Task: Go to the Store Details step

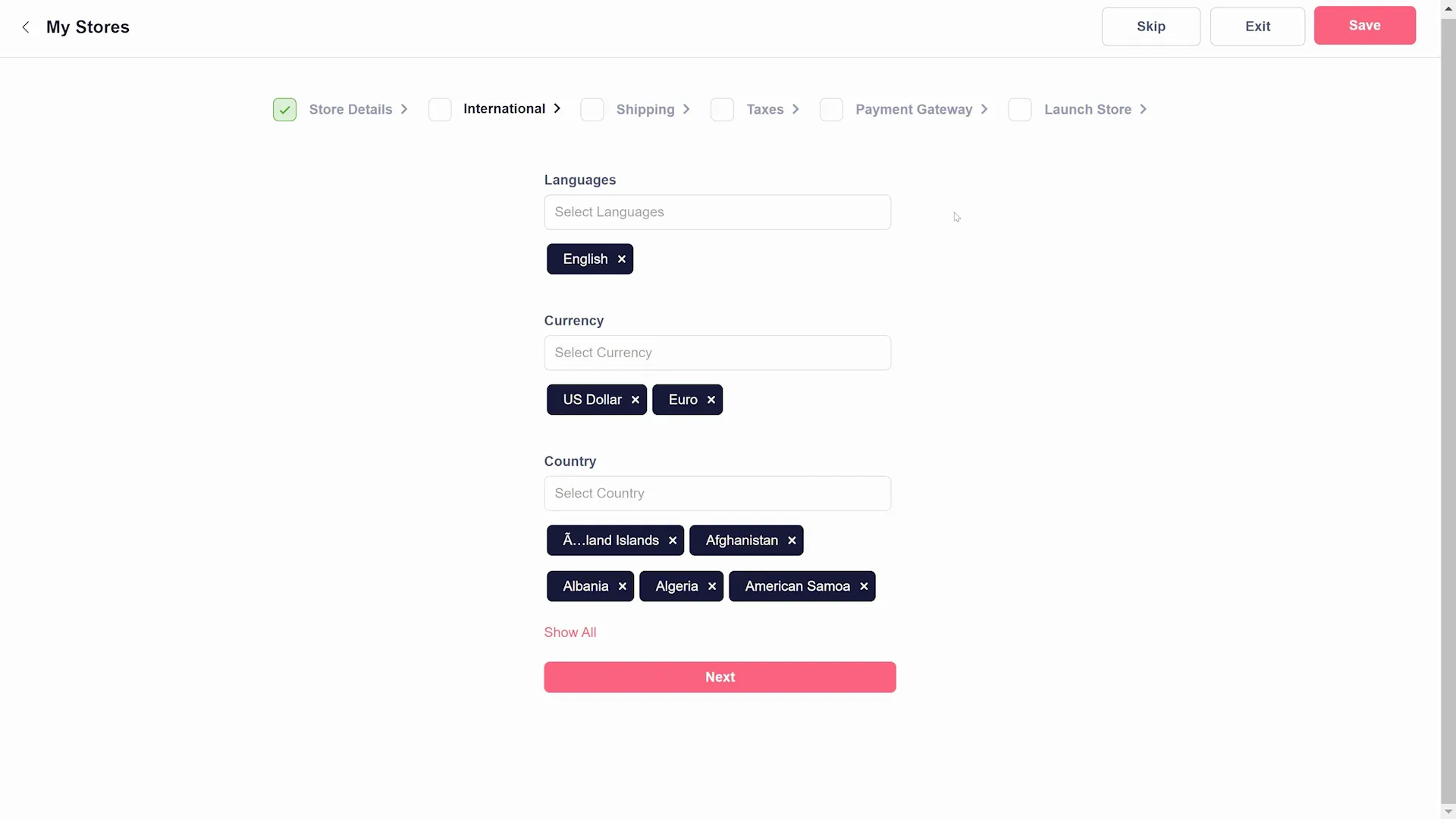Action: (350, 109)
